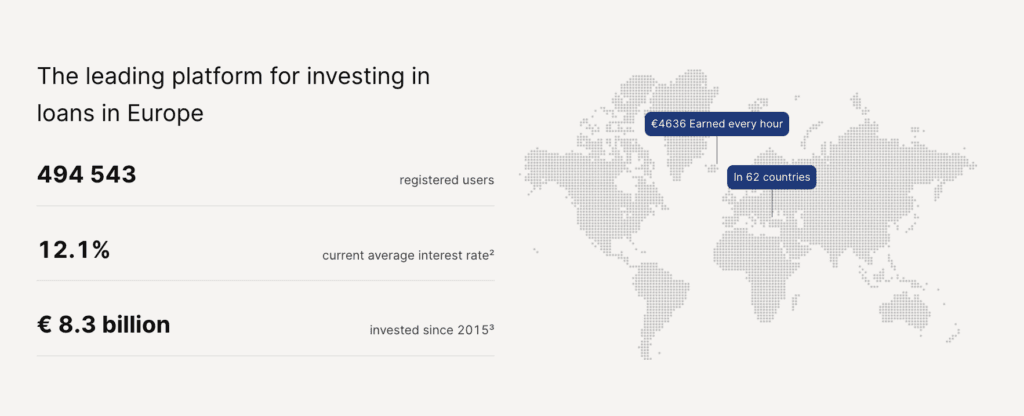This screenshot has height=416, width=1024.
Task: Click pin line below 'In 62 countries' badge
Action: (772, 203)
